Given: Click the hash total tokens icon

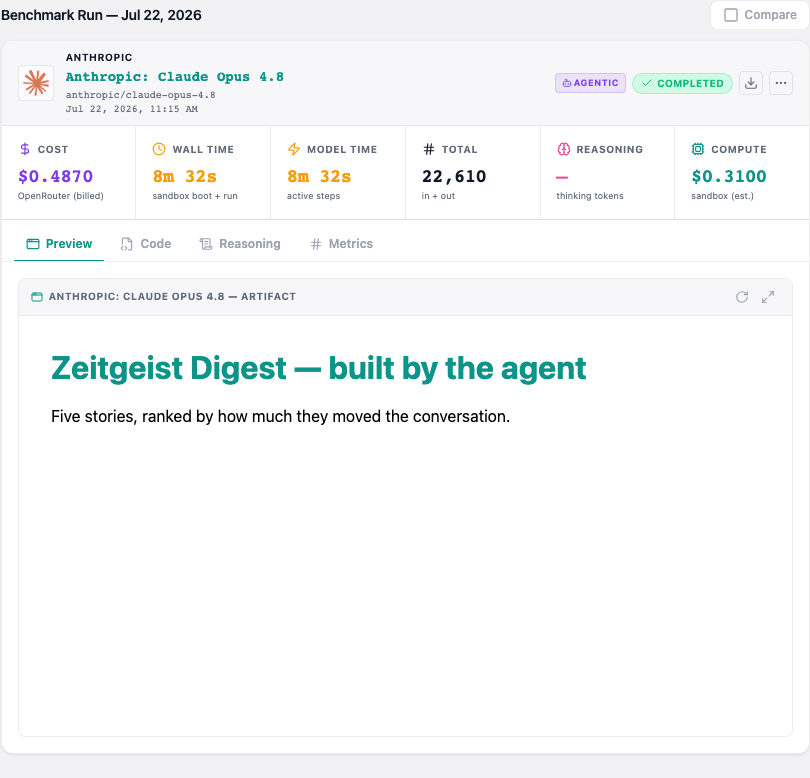Looking at the screenshot, I should pyautogui.click(x=429, y=149).
